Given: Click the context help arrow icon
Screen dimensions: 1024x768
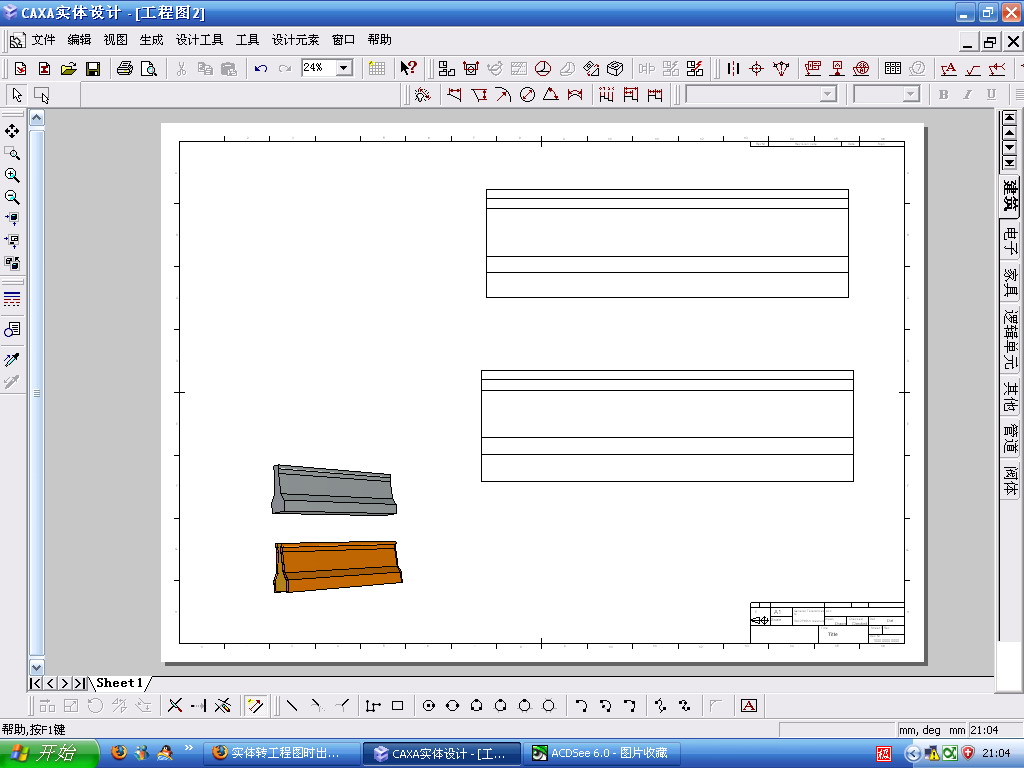Looking at the screenshot, I should (x=409, y=68).
